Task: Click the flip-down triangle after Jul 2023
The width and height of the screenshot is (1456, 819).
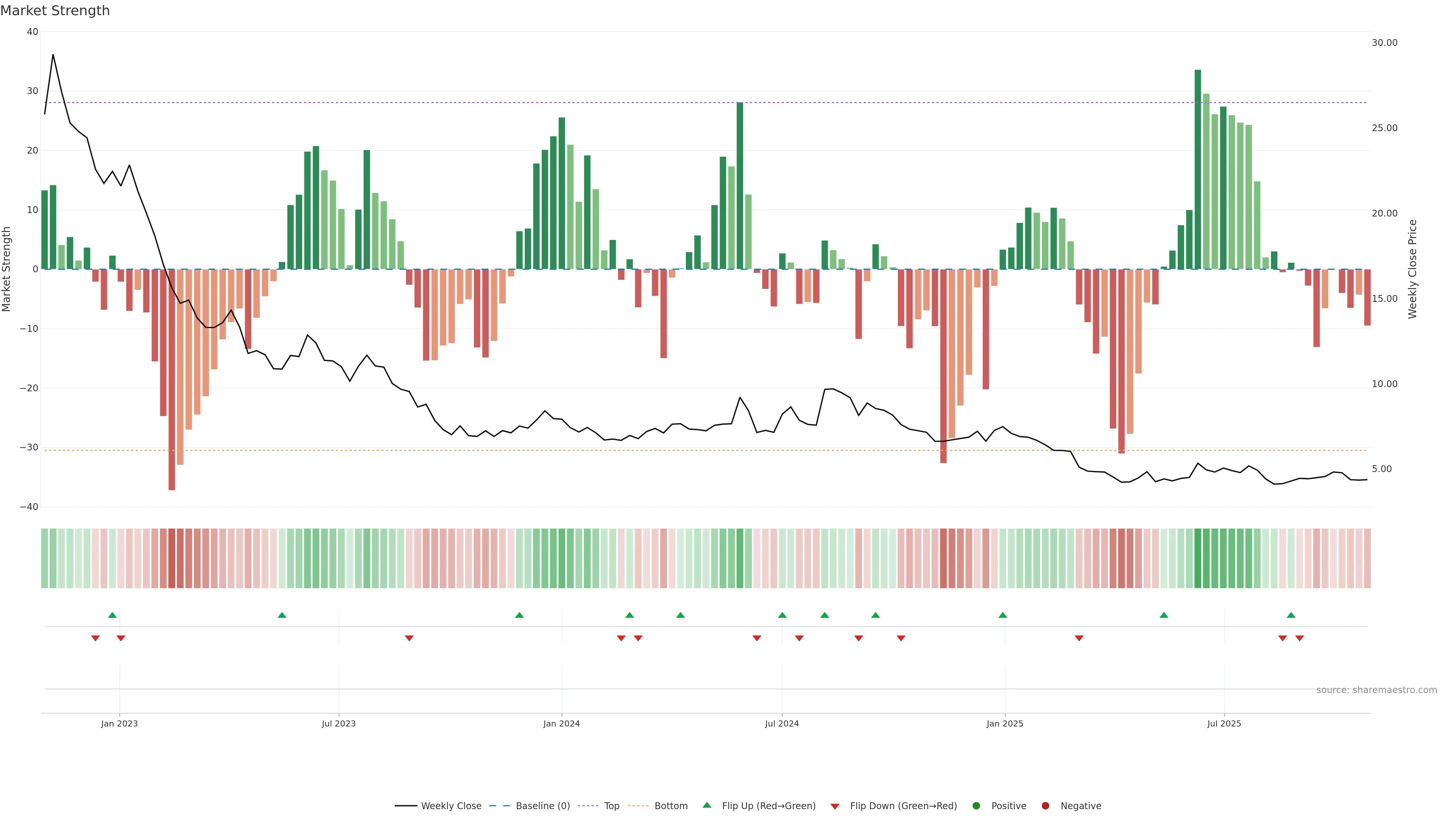Action: 409,638
